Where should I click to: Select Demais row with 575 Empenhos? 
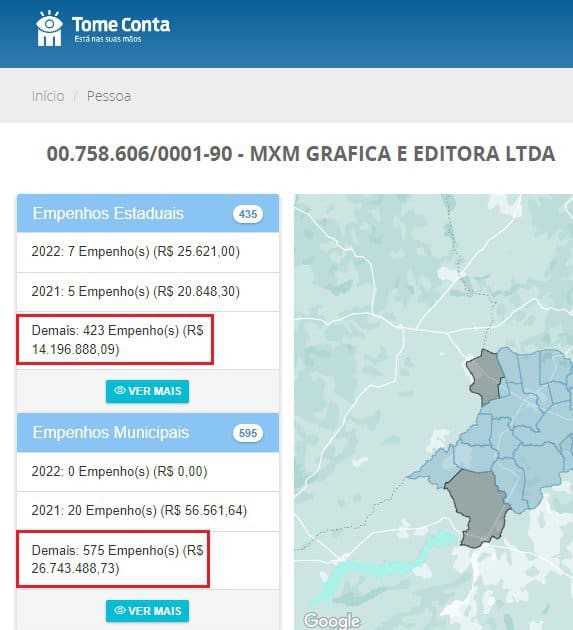pyautogui.click(x=148, y=560)
